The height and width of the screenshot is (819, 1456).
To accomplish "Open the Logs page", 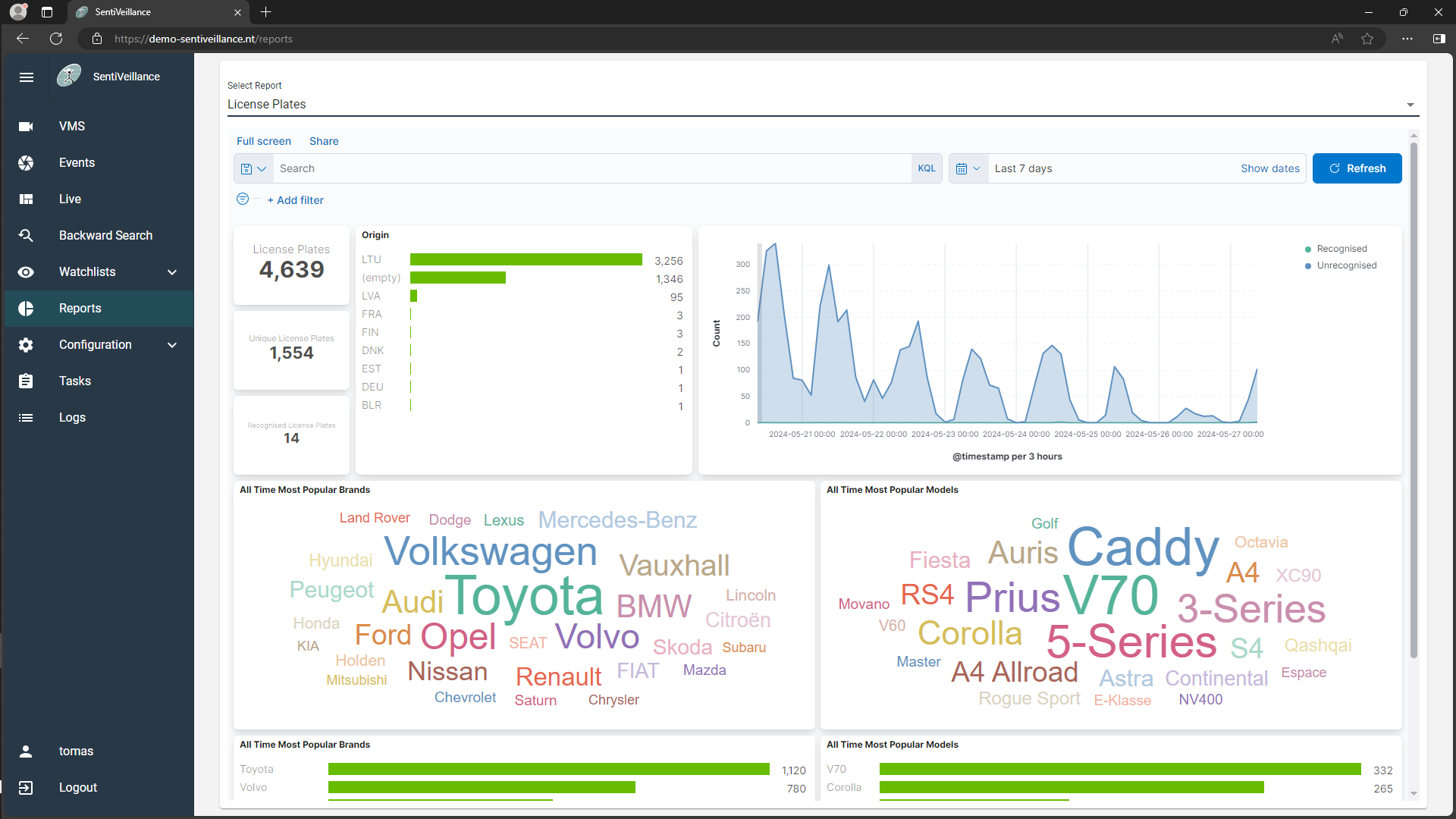I will click(x=99, y=417).
